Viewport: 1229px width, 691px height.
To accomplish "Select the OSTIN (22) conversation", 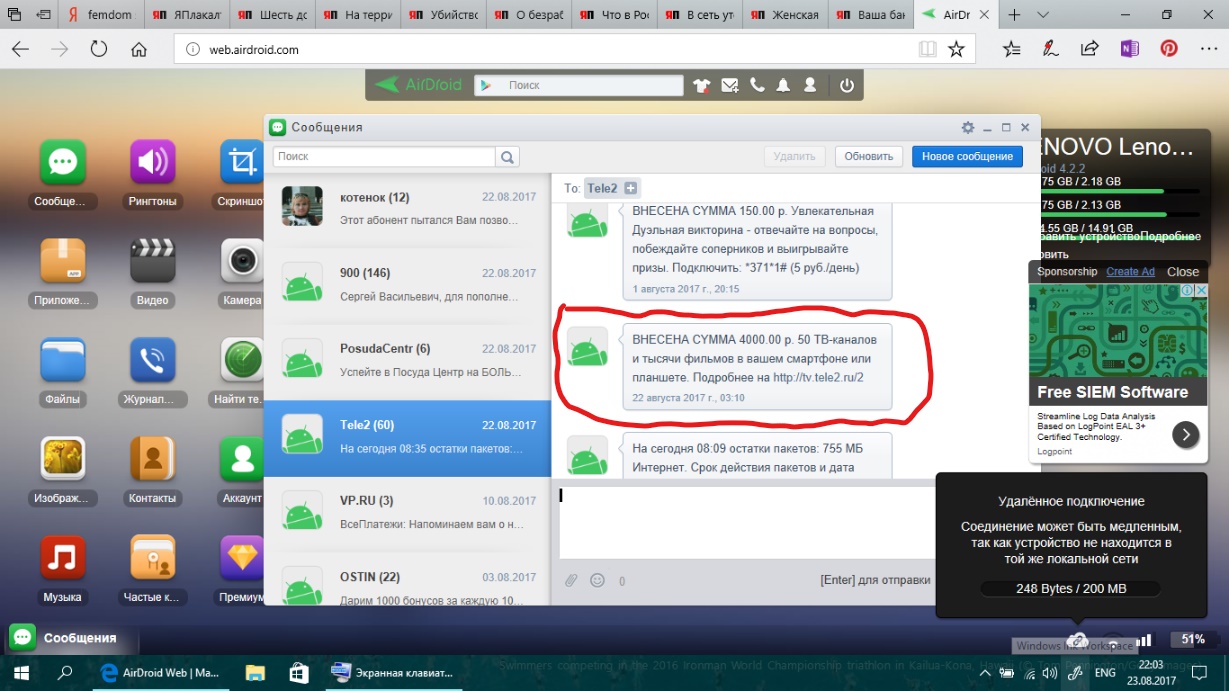I will pyautogui.click(x=407, y=579).
